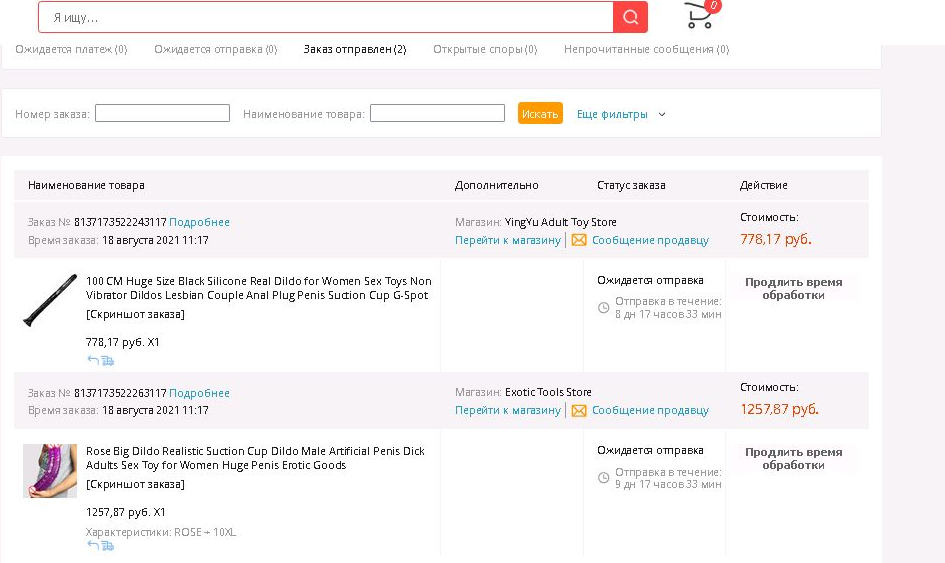Go to YingYu store via Перейти к магазину
The width and height of the screenshot is (945, 563).
click(508, 240)
